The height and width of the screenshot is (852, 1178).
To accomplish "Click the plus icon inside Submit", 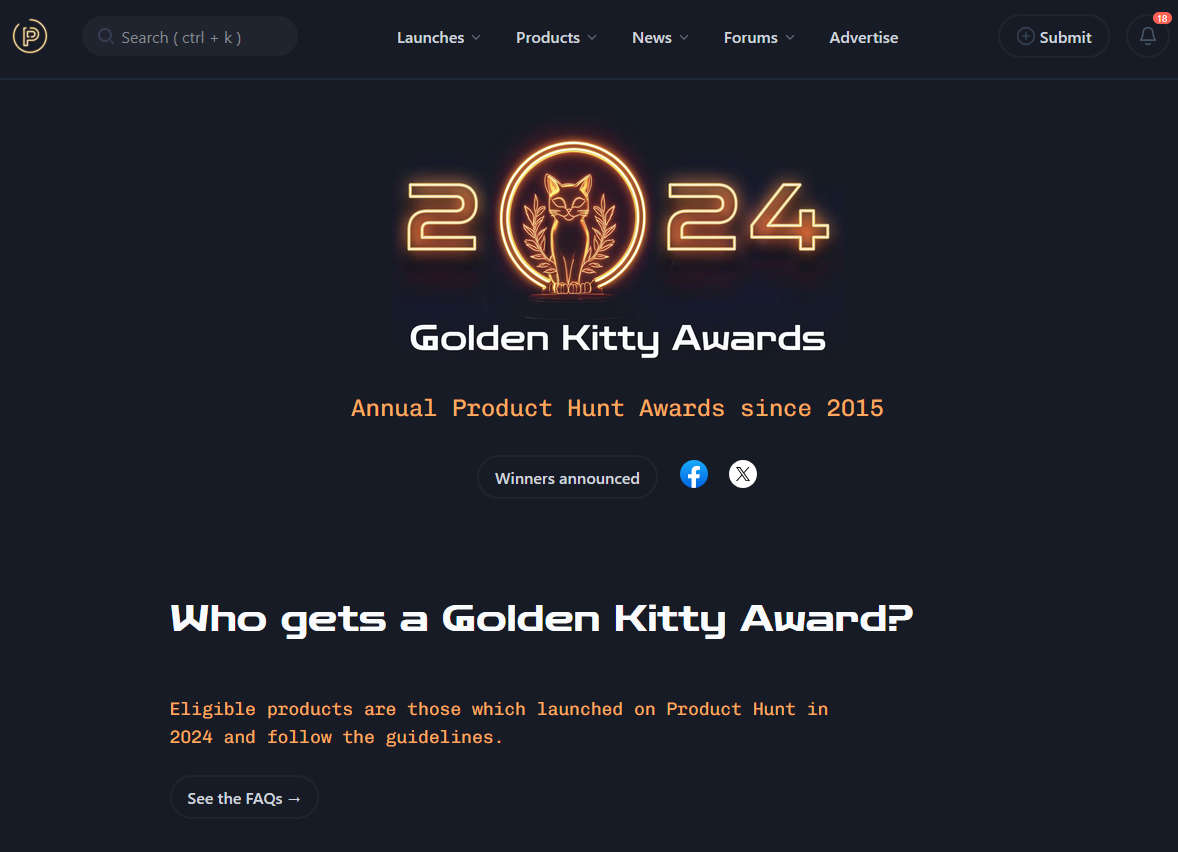I will point(1025,37).
